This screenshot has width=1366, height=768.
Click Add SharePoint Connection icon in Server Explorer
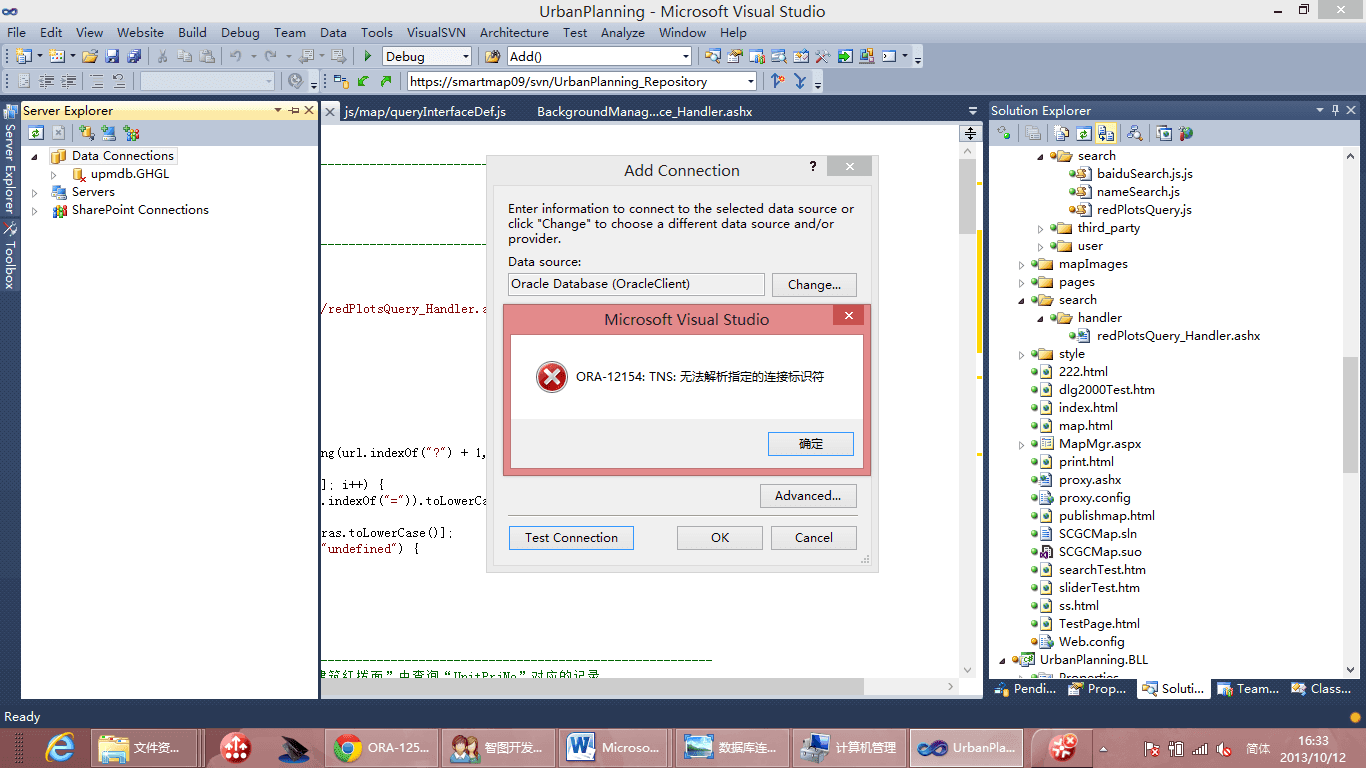pyautogui.click(x=131, y=133)
